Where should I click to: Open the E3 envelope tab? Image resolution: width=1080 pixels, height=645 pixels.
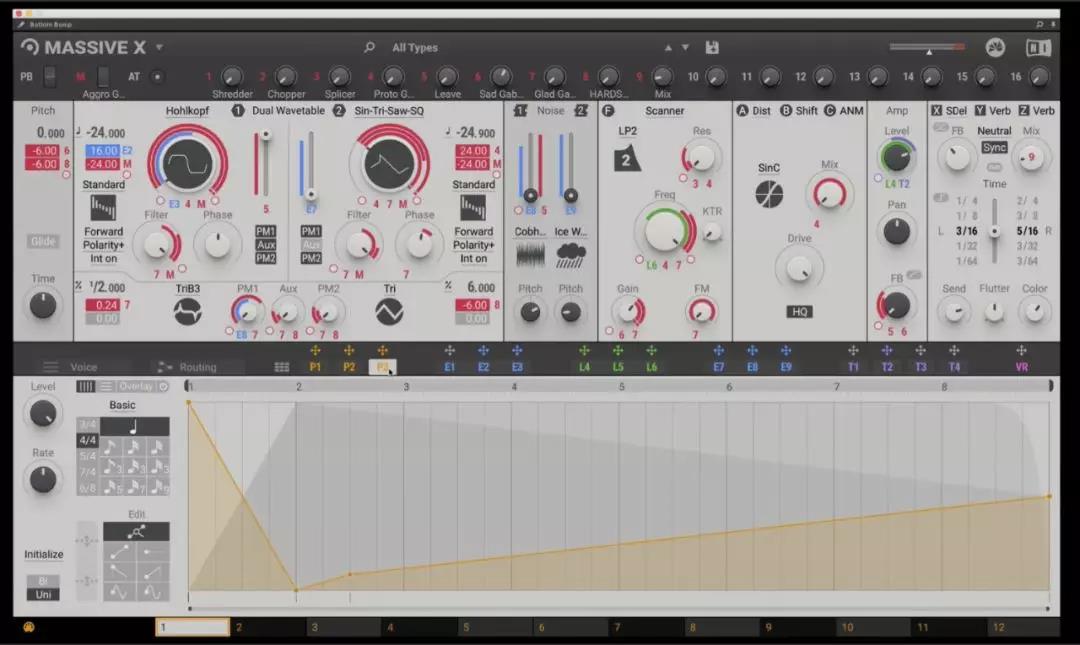tap(517, 367)
